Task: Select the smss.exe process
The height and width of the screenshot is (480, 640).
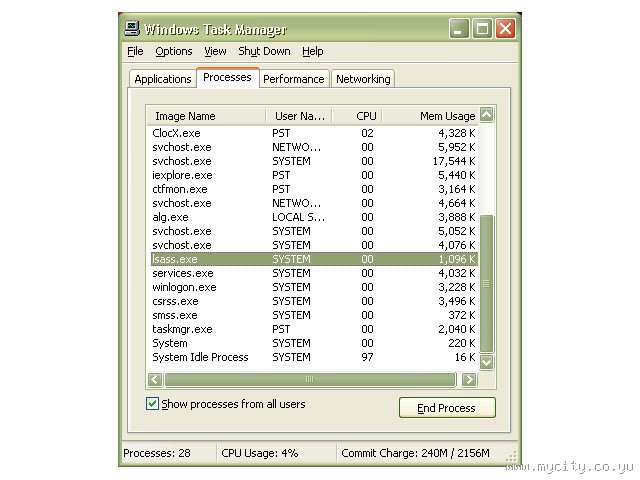Action: tap(313, 315)
